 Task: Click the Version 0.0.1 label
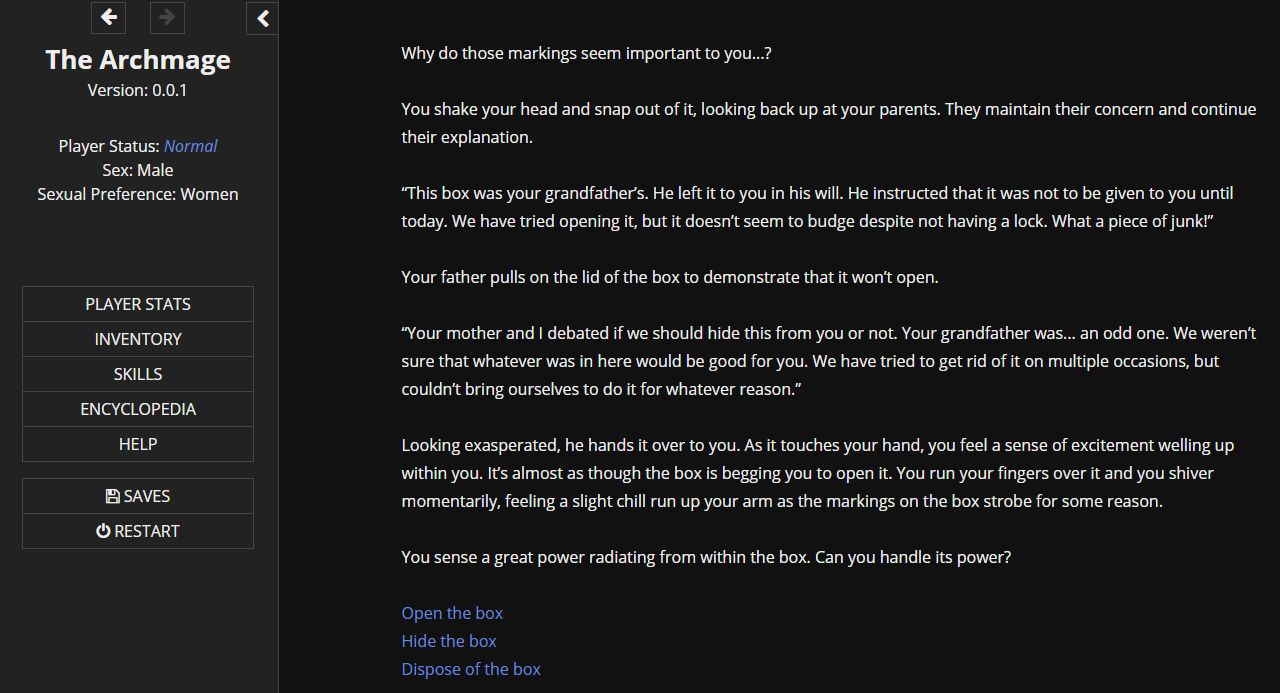click(138, 90)
